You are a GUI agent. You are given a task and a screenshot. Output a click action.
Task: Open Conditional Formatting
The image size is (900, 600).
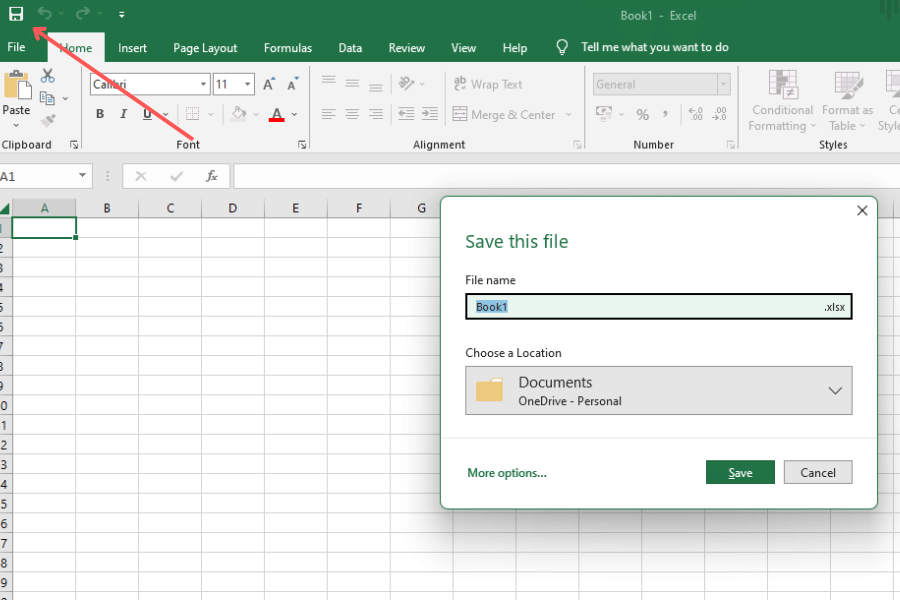(x=781, y=100)
